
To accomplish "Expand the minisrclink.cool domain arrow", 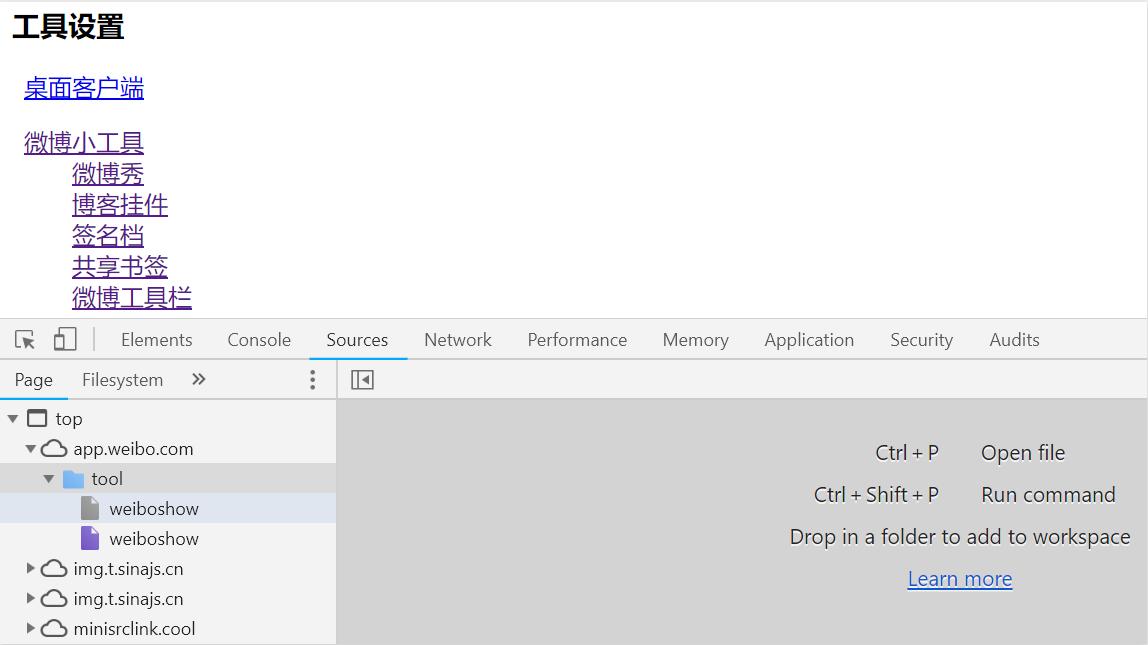I will 31,628.
